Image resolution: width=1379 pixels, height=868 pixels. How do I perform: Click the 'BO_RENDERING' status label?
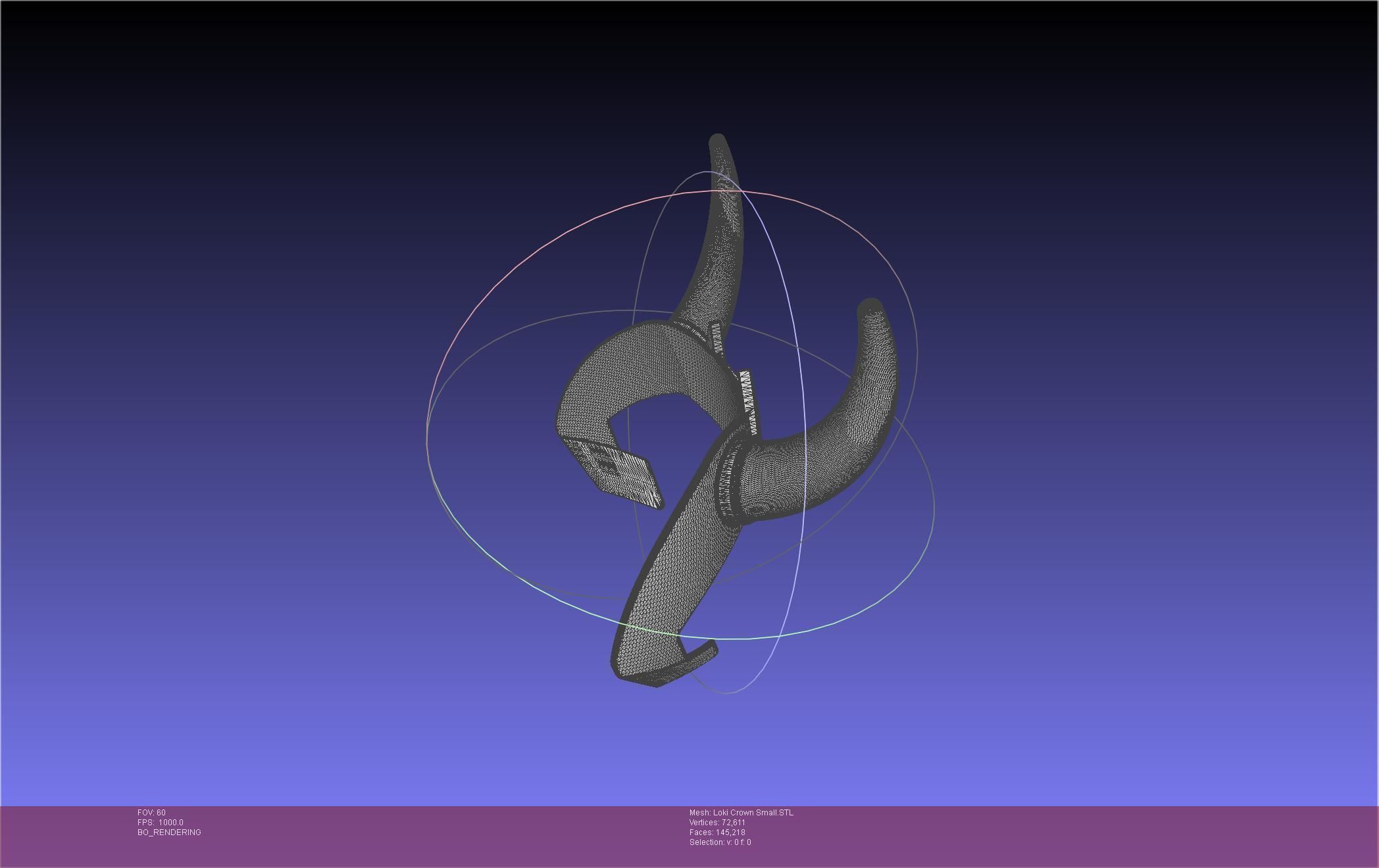pyautogui.click(x=169, y=832)
